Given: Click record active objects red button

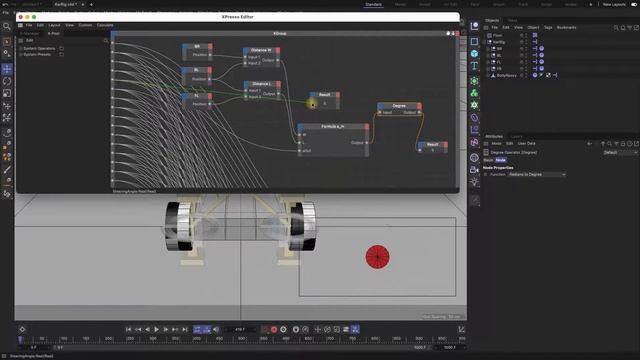Looking at the screenshot, I should [274, 329].
